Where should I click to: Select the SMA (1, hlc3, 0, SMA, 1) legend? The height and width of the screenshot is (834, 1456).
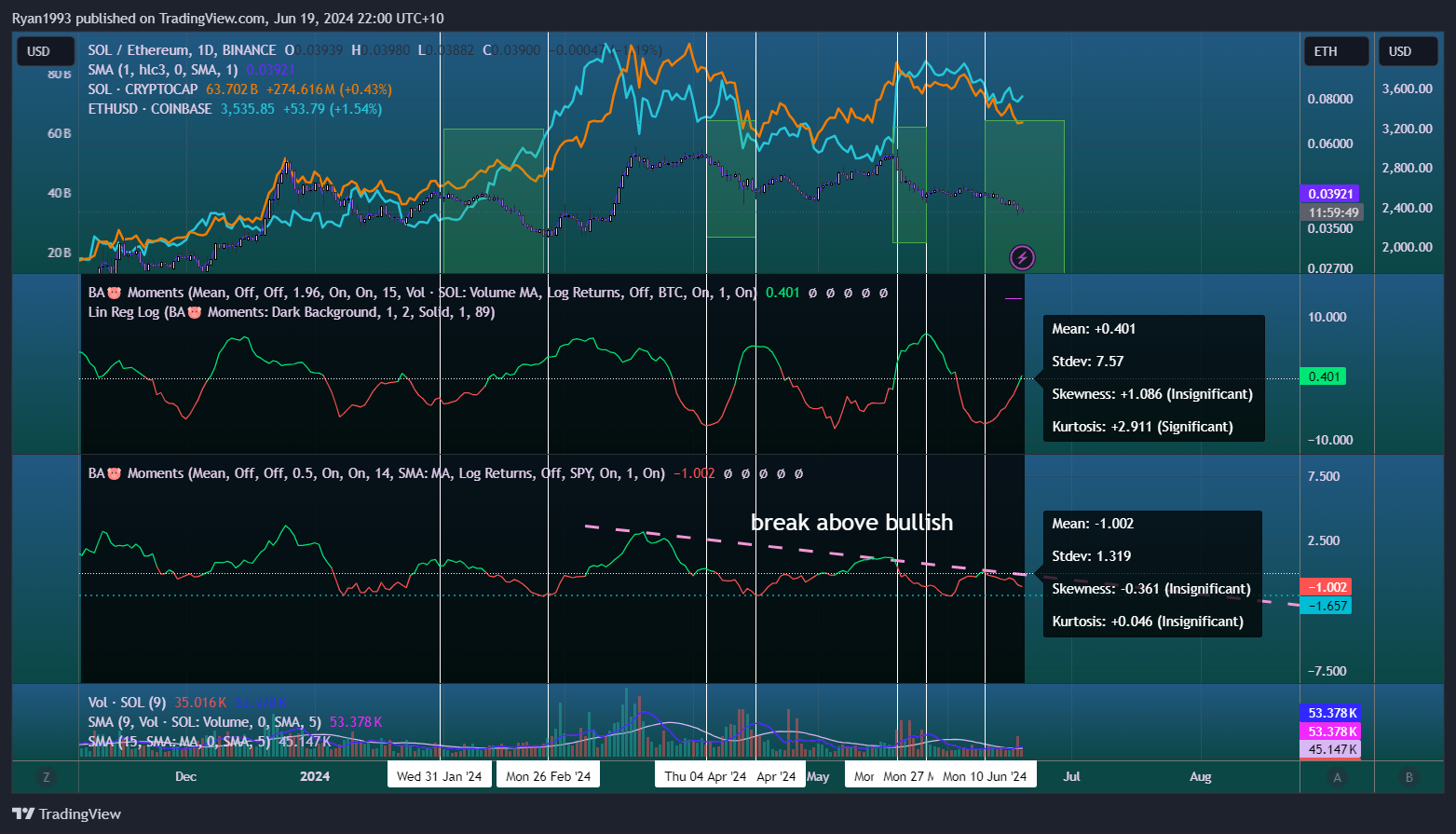tap(163, 70)
